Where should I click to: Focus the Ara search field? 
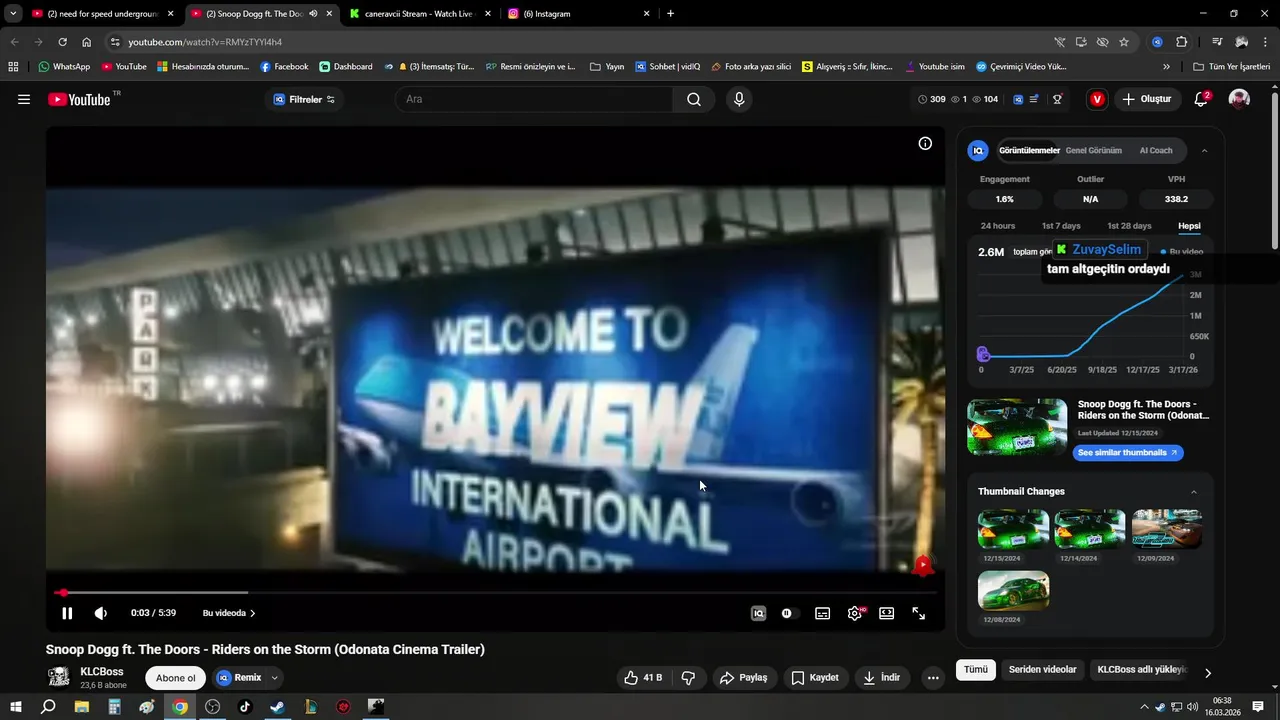point(535,99)
